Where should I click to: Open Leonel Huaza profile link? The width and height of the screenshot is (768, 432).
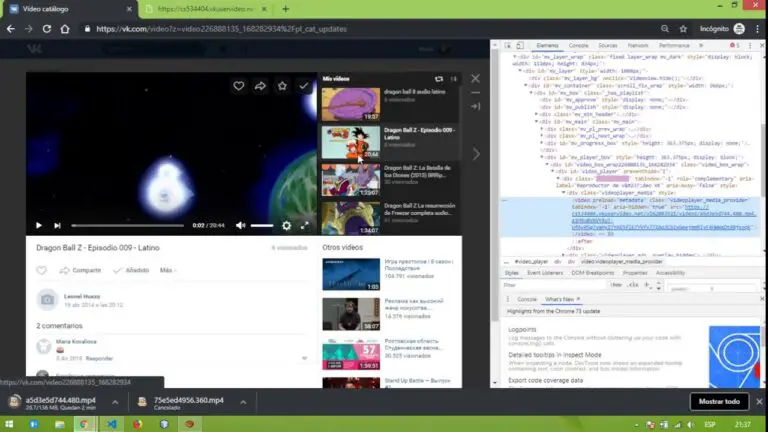point(82,296)
